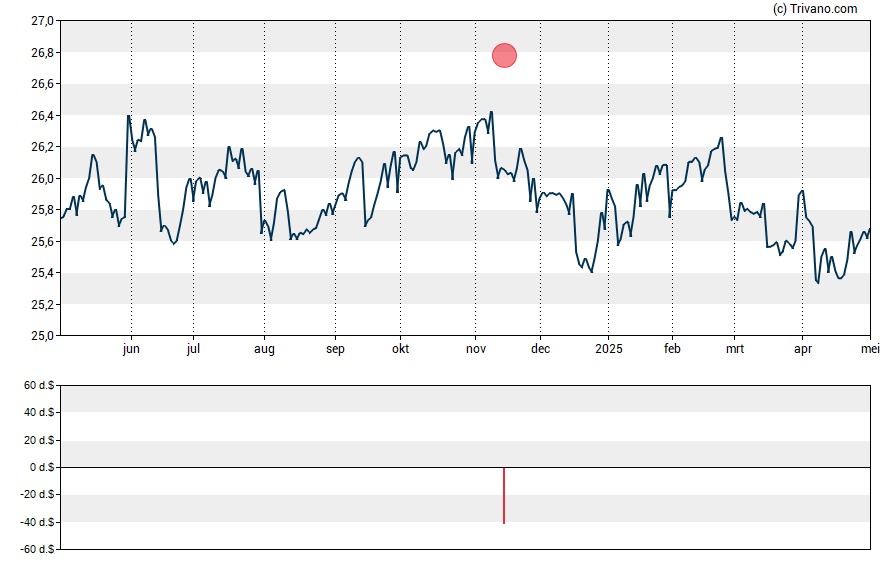Click the 25,8 price axis value
Image resolution: width=888 pixels, height=565 pixels.
tap(42, 210)
